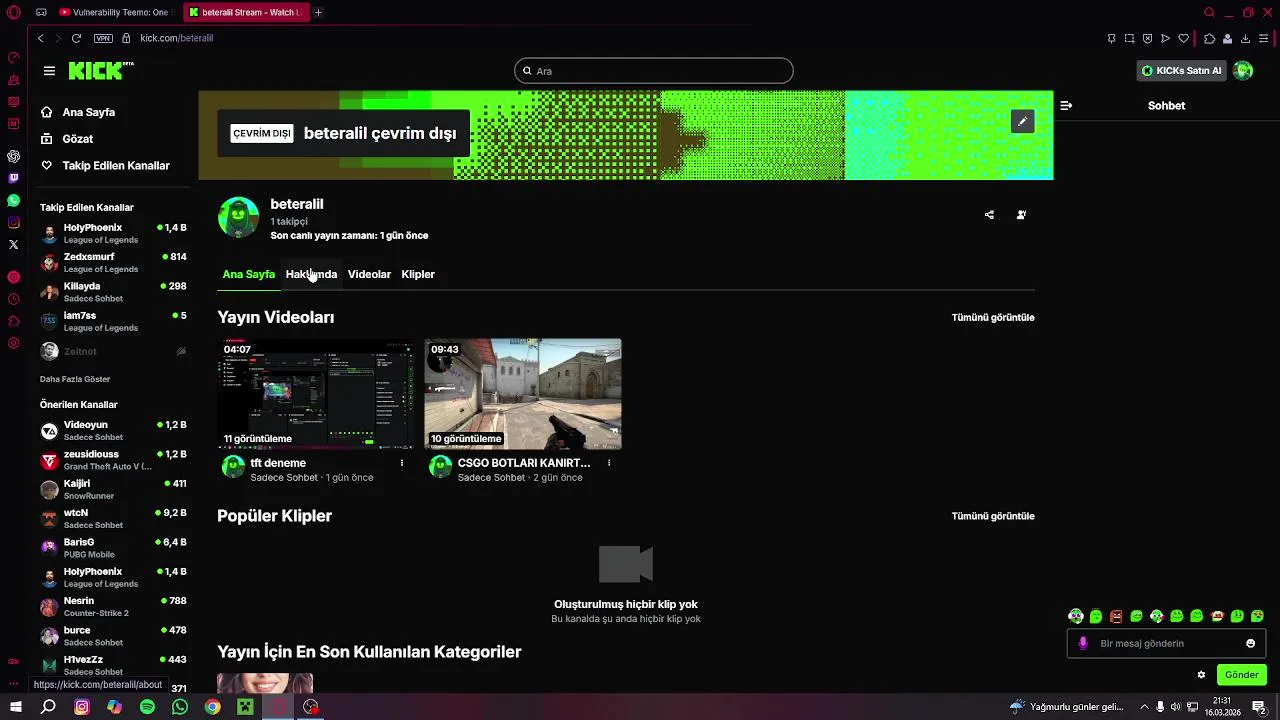Click the share icon for beteralil channel
Image resolution: width=1280 pixels, height=720 pixels.
tap(989, 214)
